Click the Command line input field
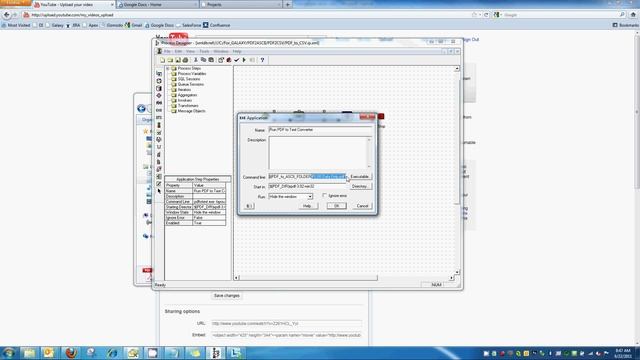 click(x=307, y=177)
